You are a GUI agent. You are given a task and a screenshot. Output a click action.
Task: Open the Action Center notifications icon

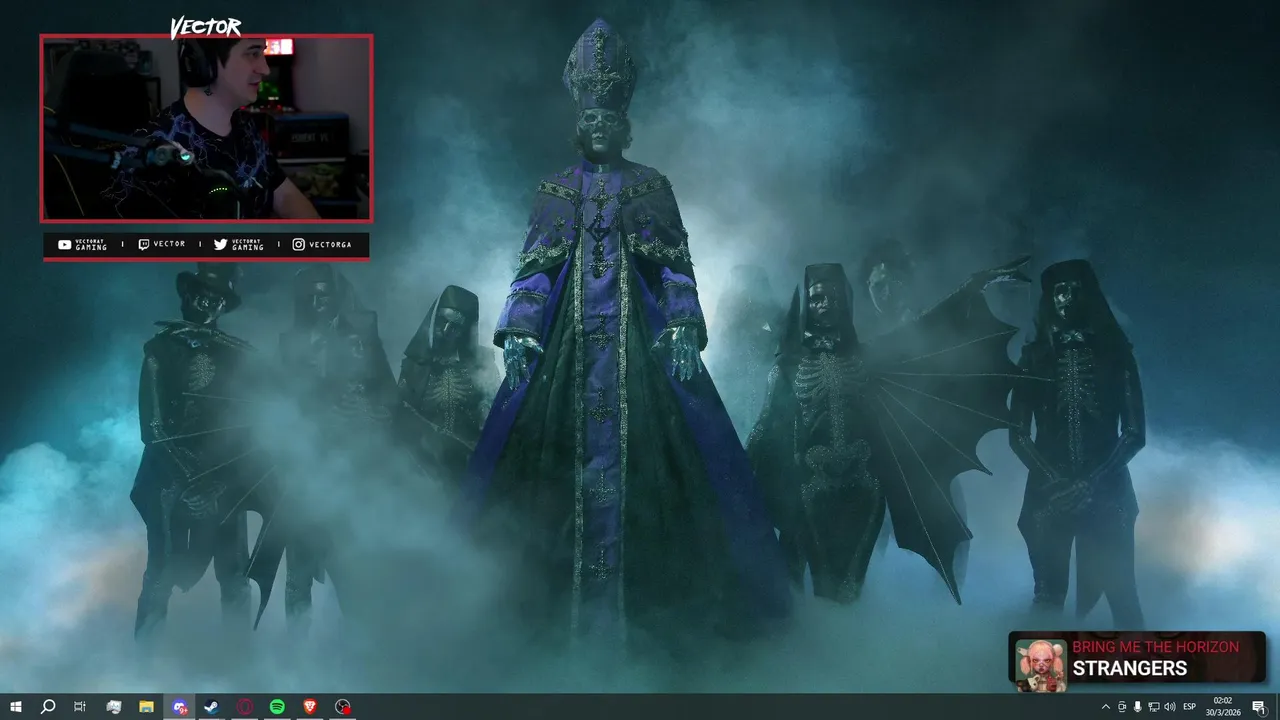pos(1259,707)
